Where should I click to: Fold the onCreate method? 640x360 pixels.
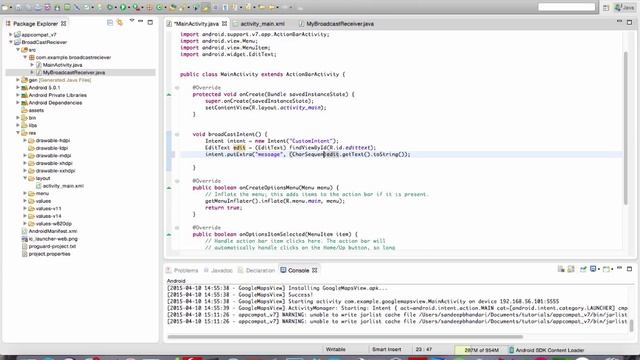pos(177,87)
